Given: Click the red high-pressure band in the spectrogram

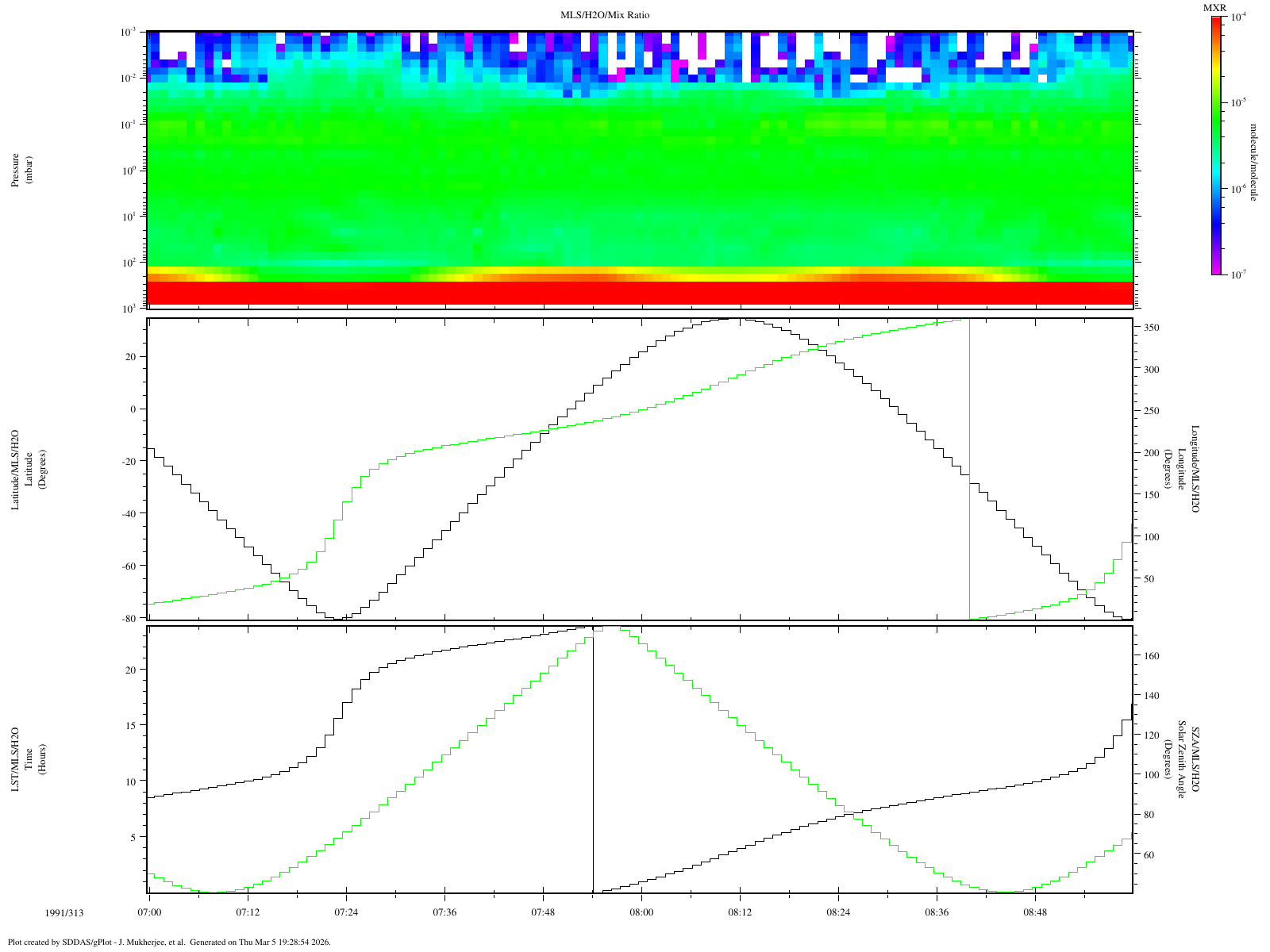Looking at the screenshot, I should point(640,293).
